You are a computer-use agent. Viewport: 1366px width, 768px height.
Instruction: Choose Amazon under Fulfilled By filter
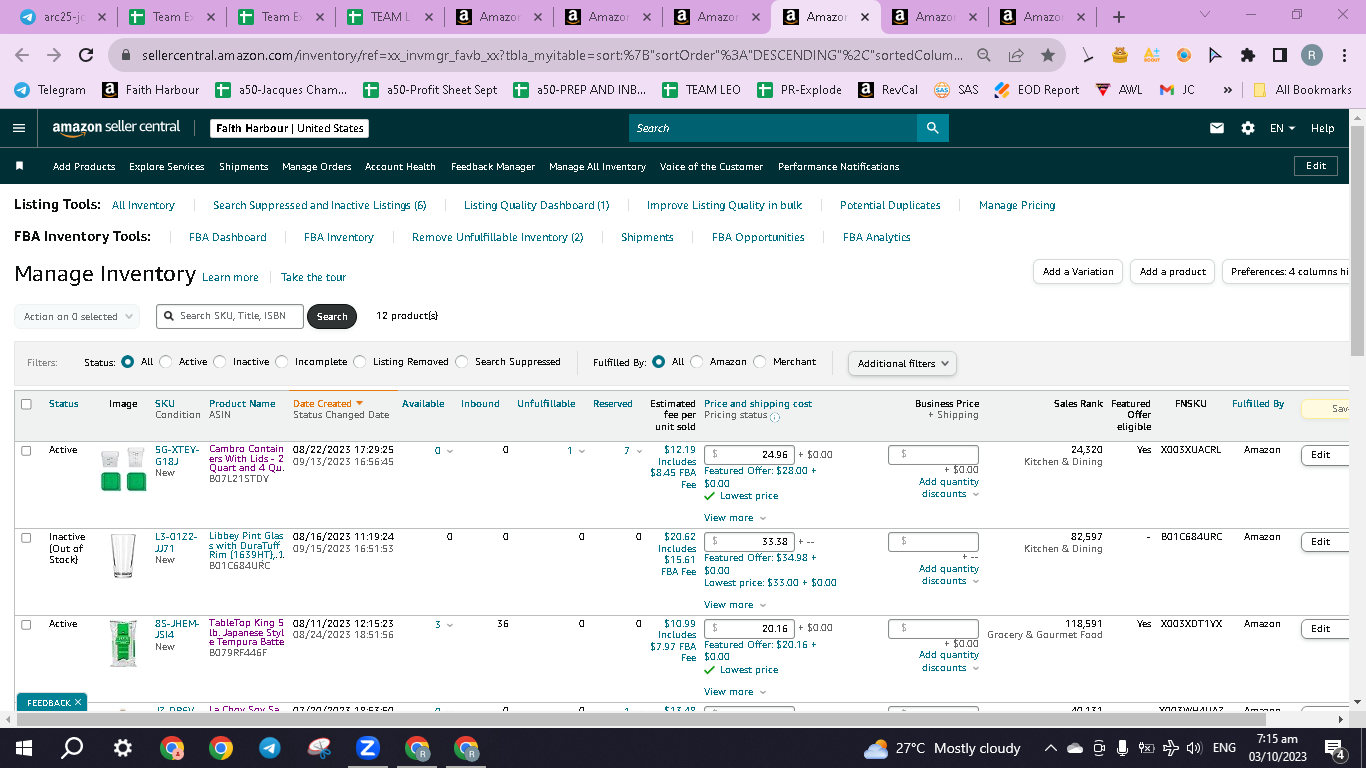[697, 362]
